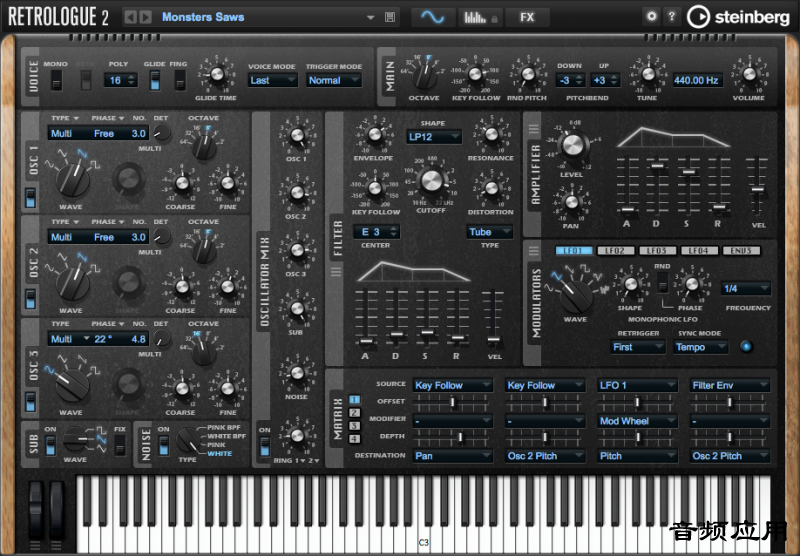Toggle the Fing switch

pos(180,81)
